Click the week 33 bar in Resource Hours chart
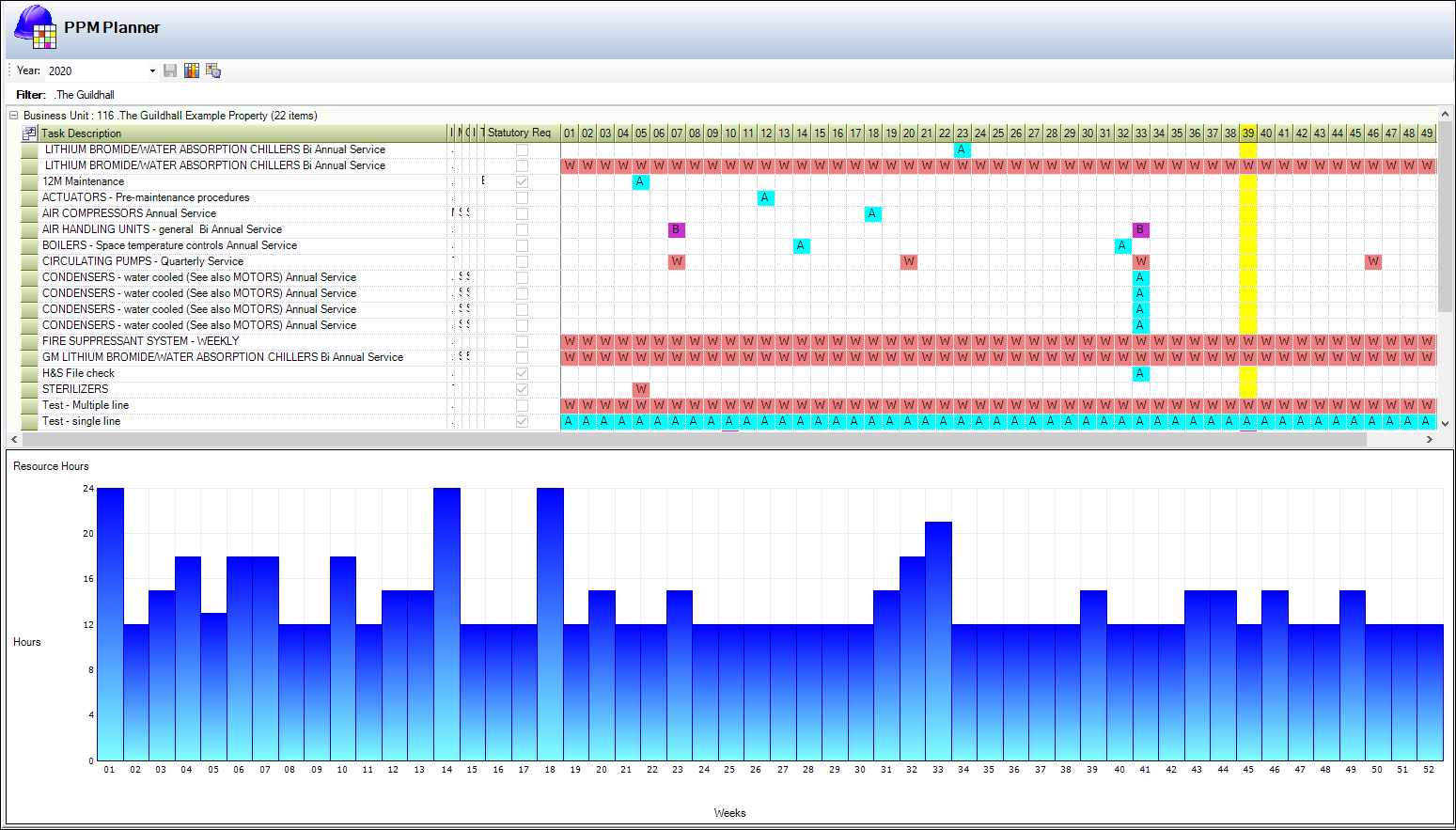This screenshot has width=1456, height=830. coord(938,641)
